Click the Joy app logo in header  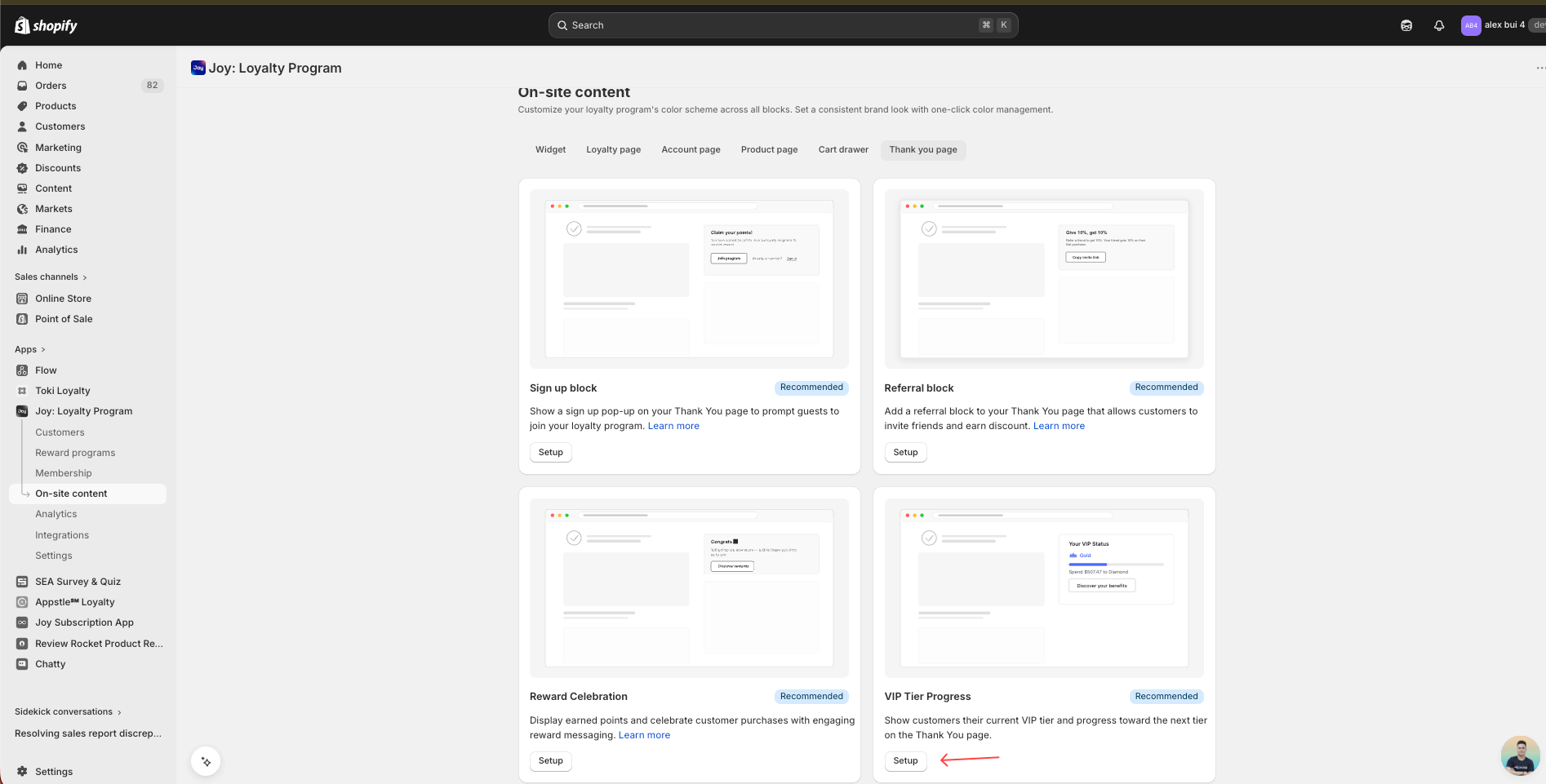click(x=198, y=68)
